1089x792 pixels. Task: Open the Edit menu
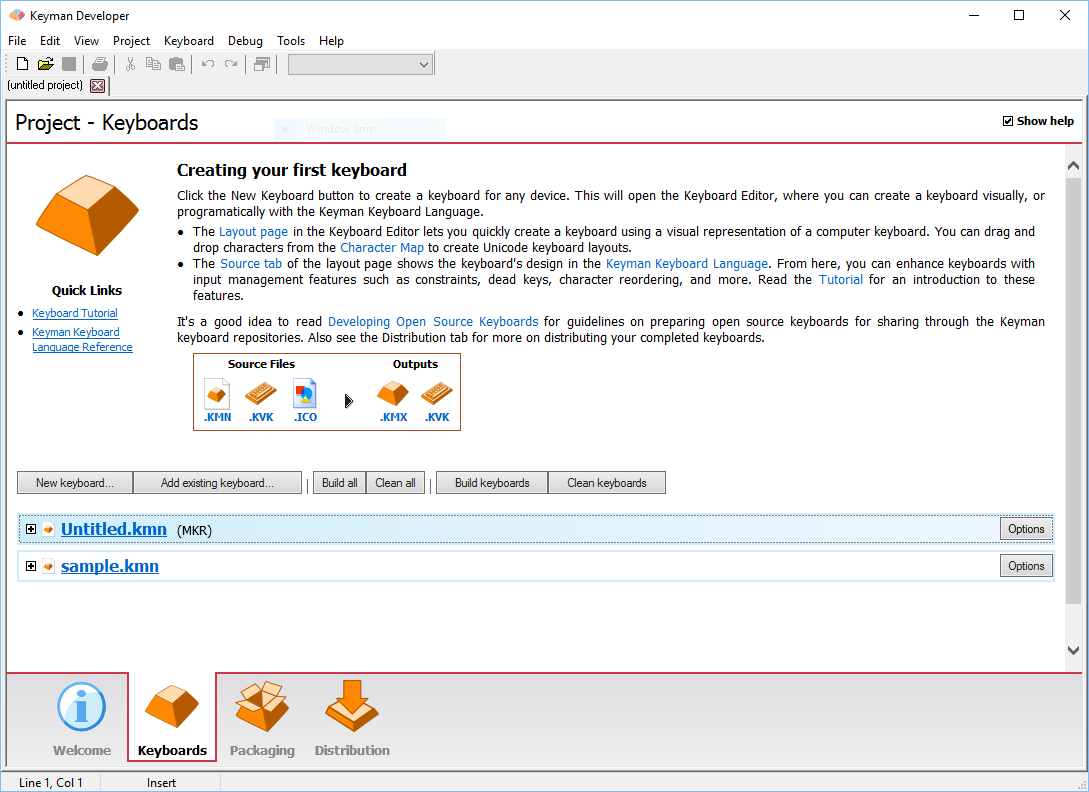pos(49,41)
